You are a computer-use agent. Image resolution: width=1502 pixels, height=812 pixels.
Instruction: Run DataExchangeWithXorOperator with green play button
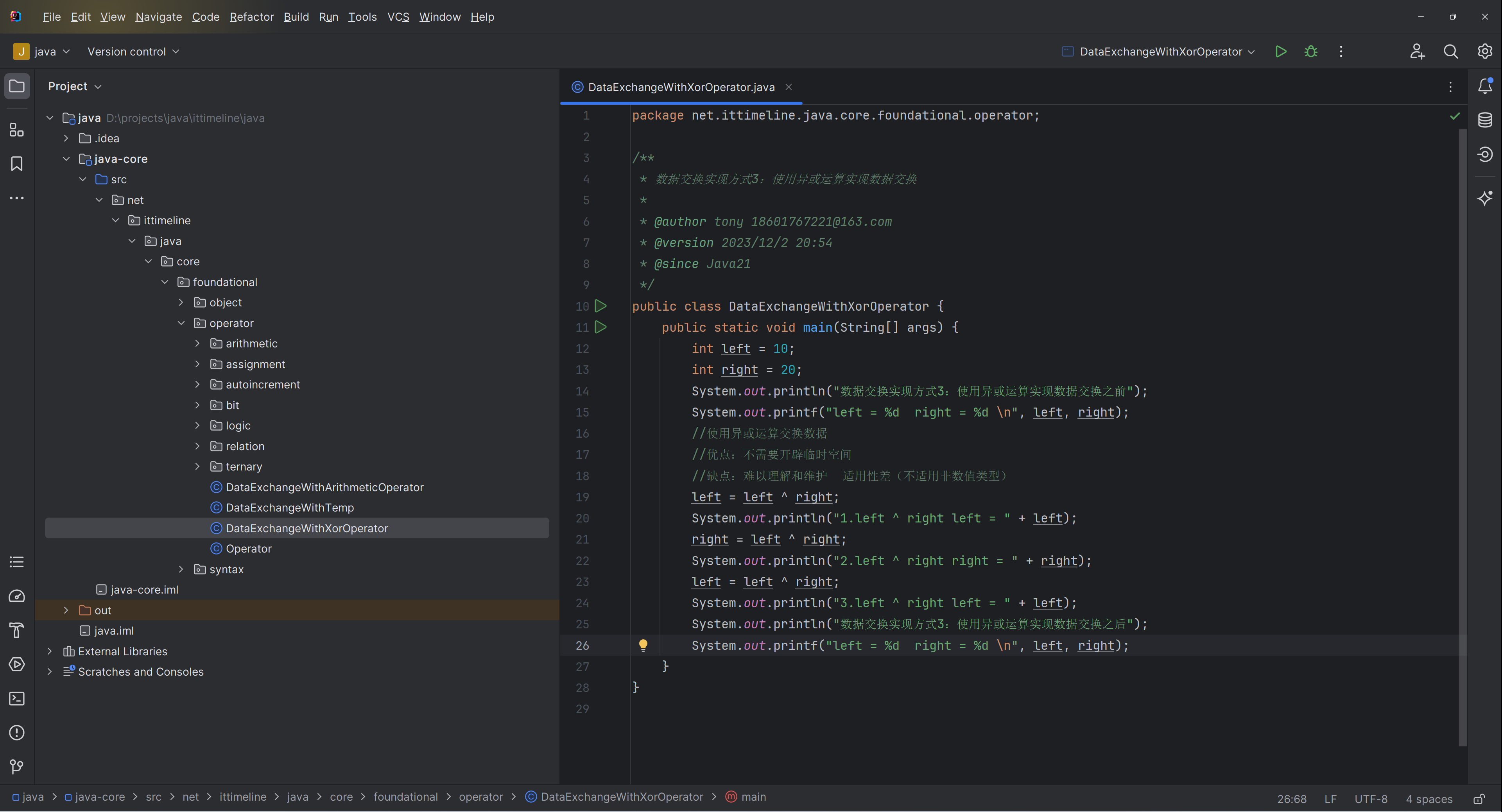tap(1281, 51)
